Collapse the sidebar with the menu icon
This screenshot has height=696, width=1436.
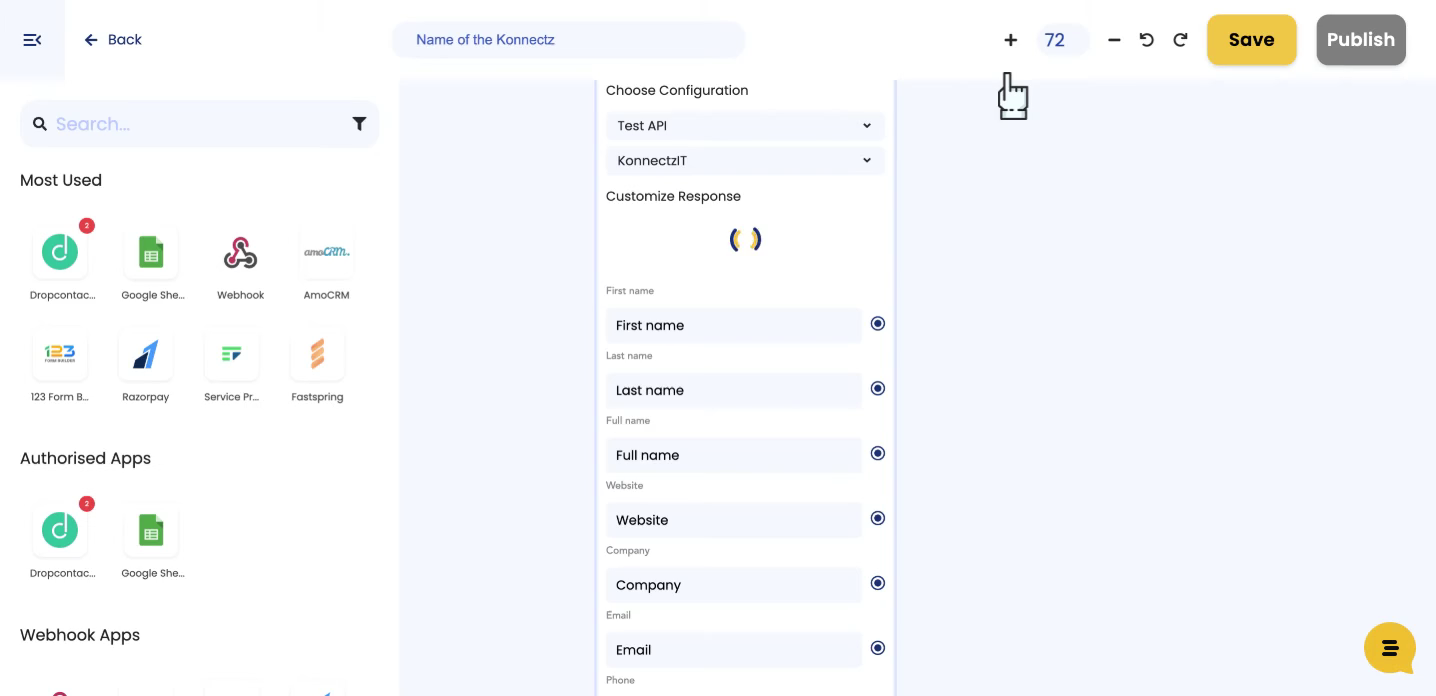pos(32,40)
